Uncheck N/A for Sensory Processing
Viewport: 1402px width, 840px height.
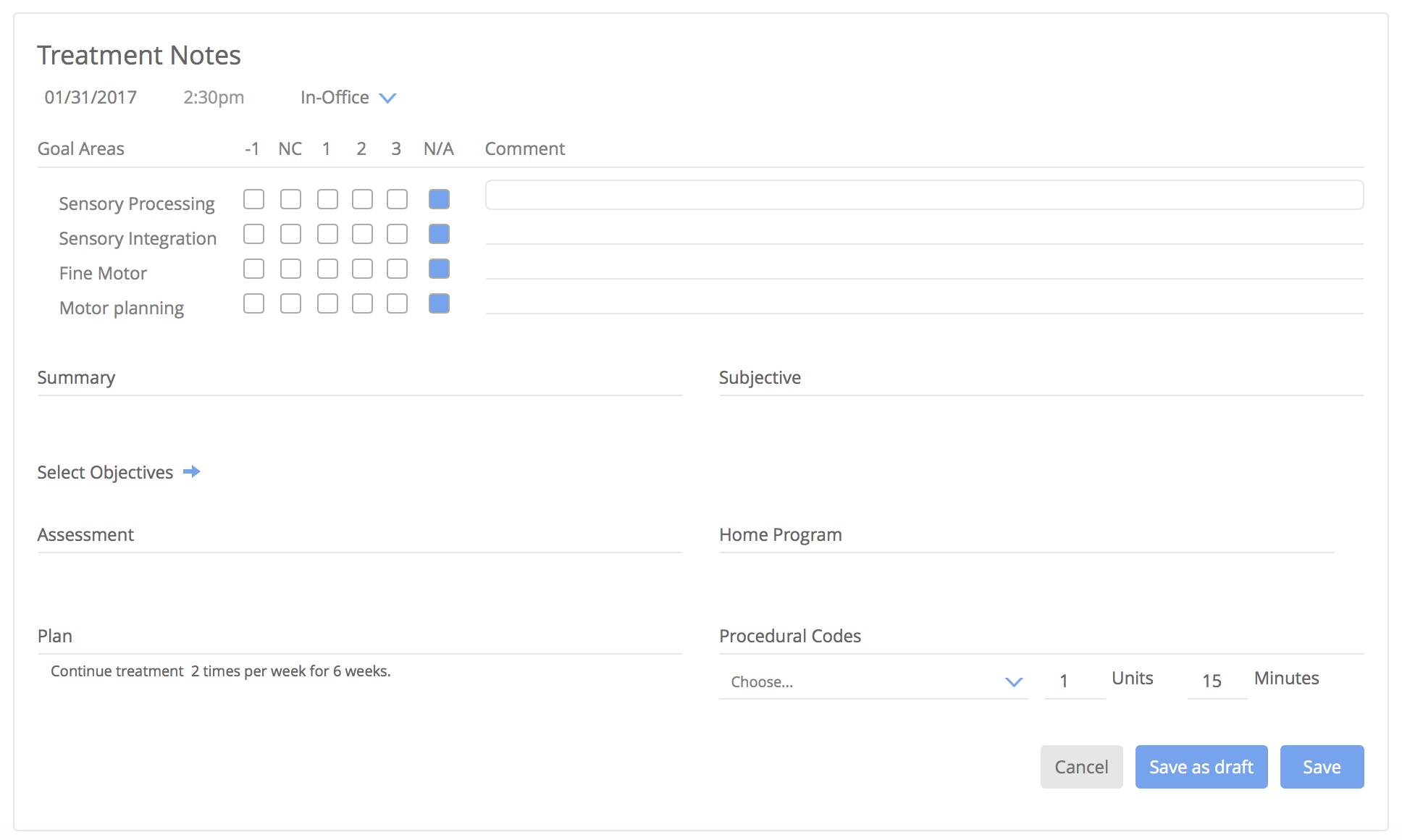click(x=439, y=199)
